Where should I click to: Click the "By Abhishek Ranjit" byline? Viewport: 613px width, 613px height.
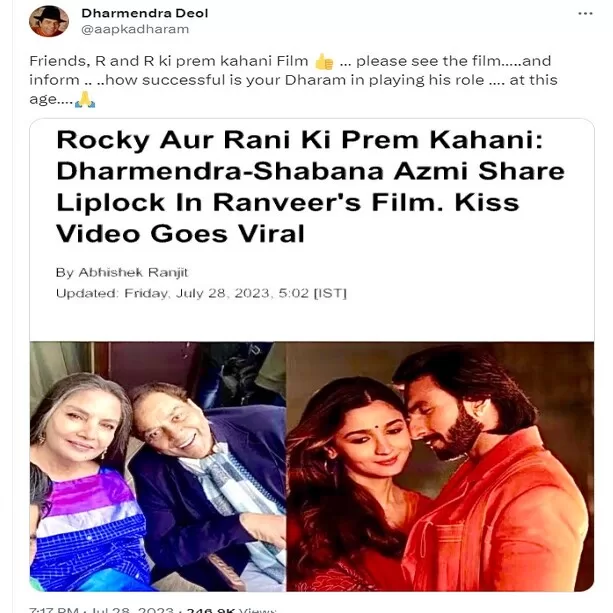[122, 272]
